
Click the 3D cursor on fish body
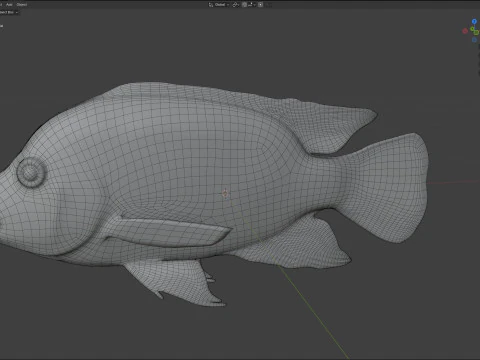pyautogui.click(x=225, y=193)
